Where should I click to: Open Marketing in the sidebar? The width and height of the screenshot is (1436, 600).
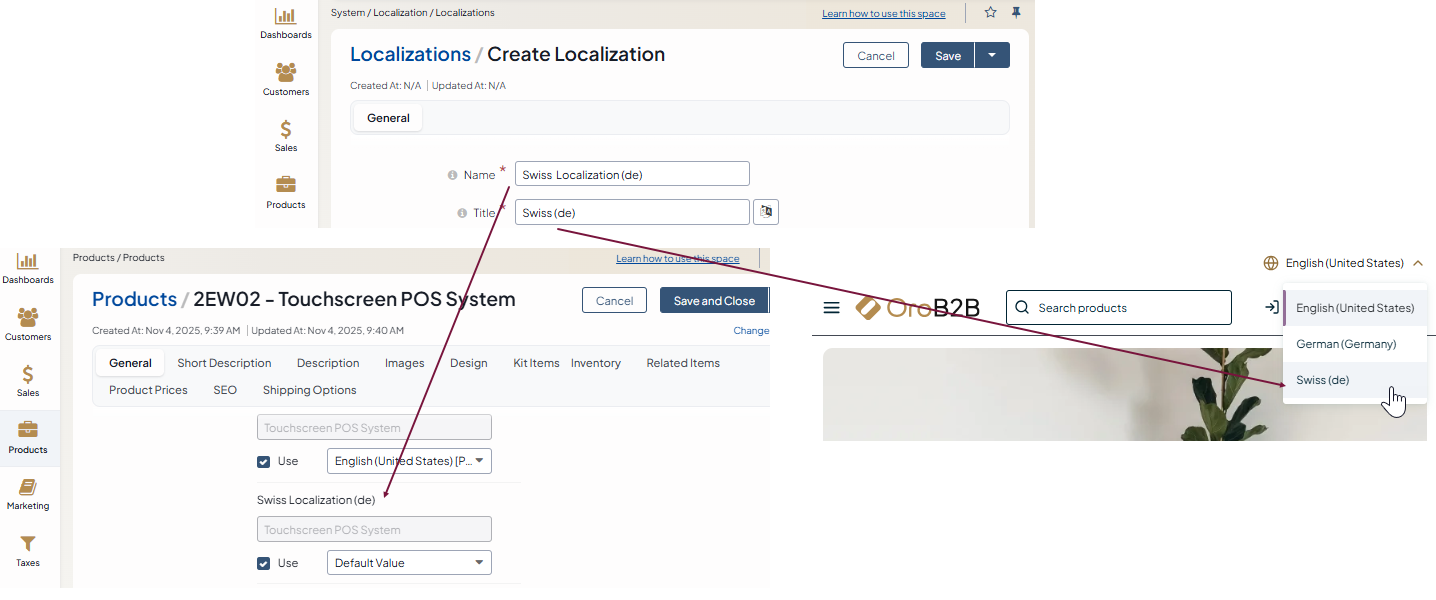point(28,493)
